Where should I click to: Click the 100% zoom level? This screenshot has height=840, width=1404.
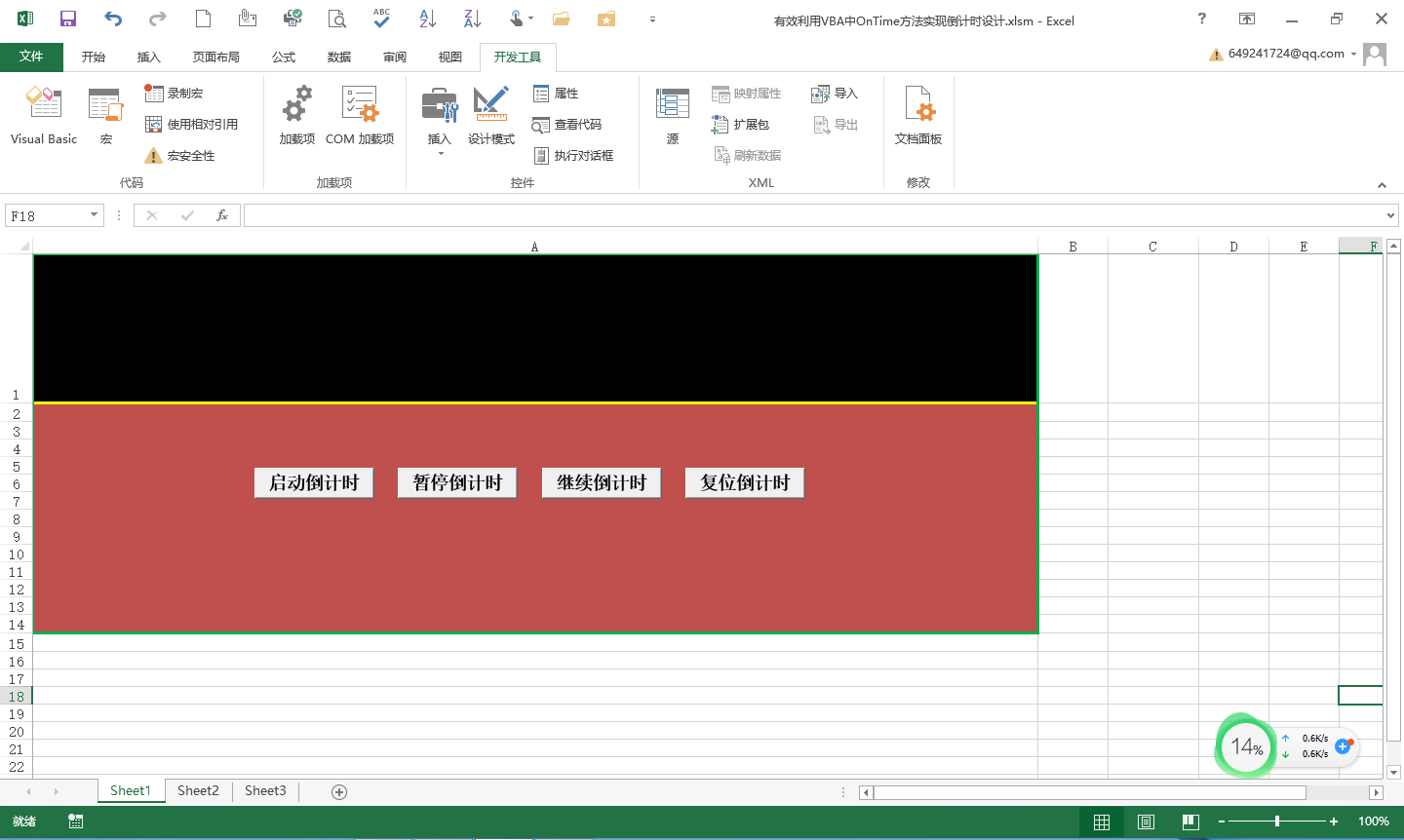click(1374, 821)
